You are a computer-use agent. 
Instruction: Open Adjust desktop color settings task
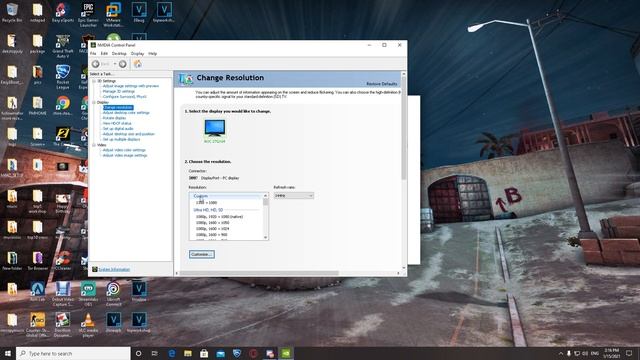click(126, 113)
